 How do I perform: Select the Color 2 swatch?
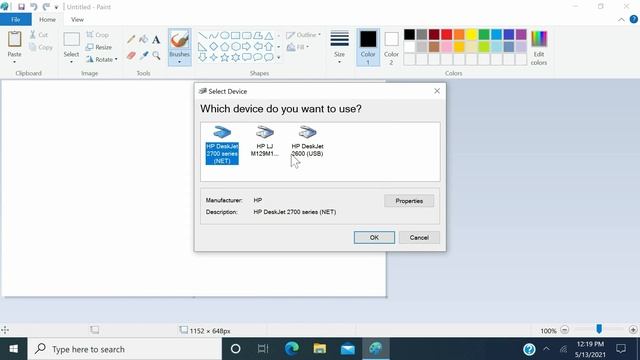[x=391, y=47]
